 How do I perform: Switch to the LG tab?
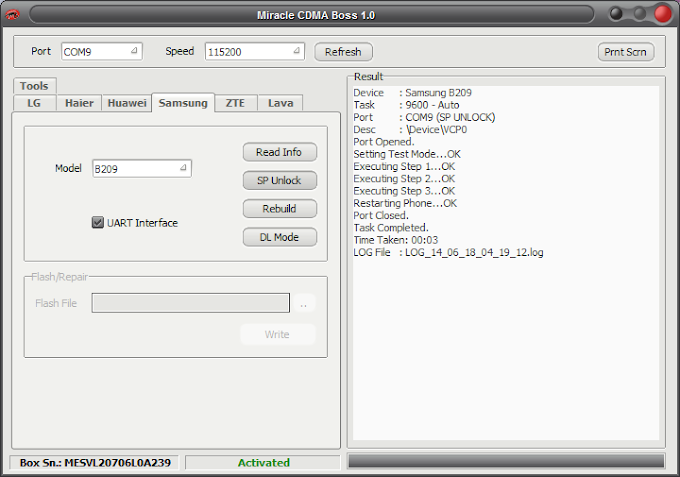pos(34,103)
